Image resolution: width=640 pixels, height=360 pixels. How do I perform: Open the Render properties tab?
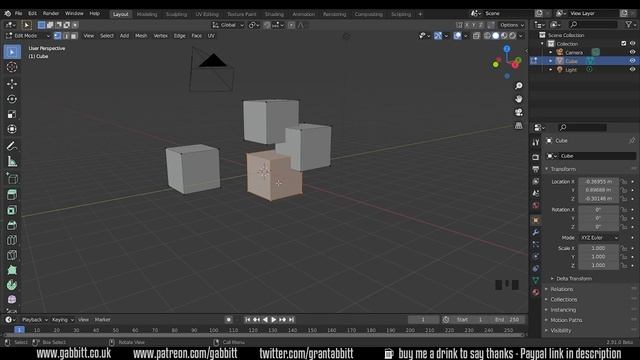(x=536, y=157)
